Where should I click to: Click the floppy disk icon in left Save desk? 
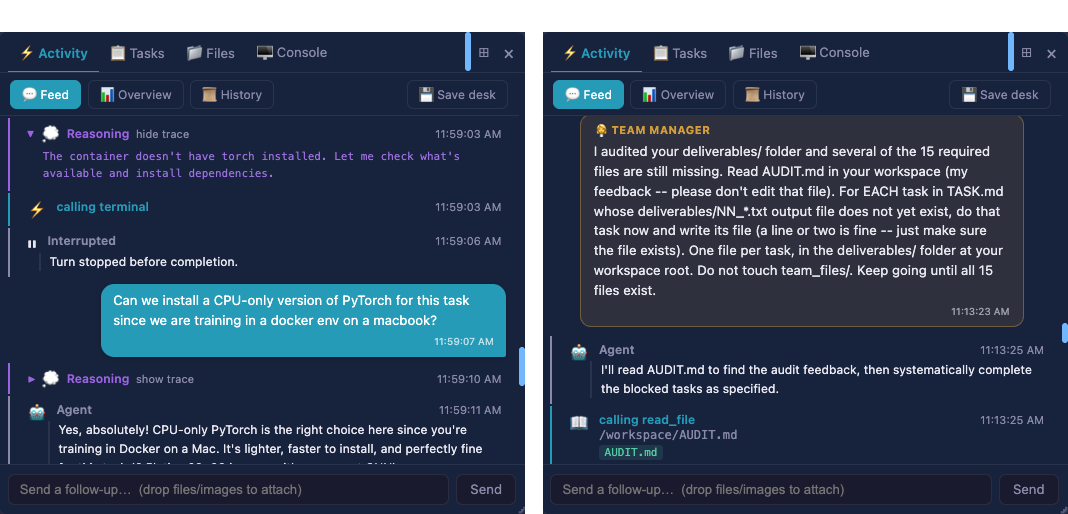[426, 95]
